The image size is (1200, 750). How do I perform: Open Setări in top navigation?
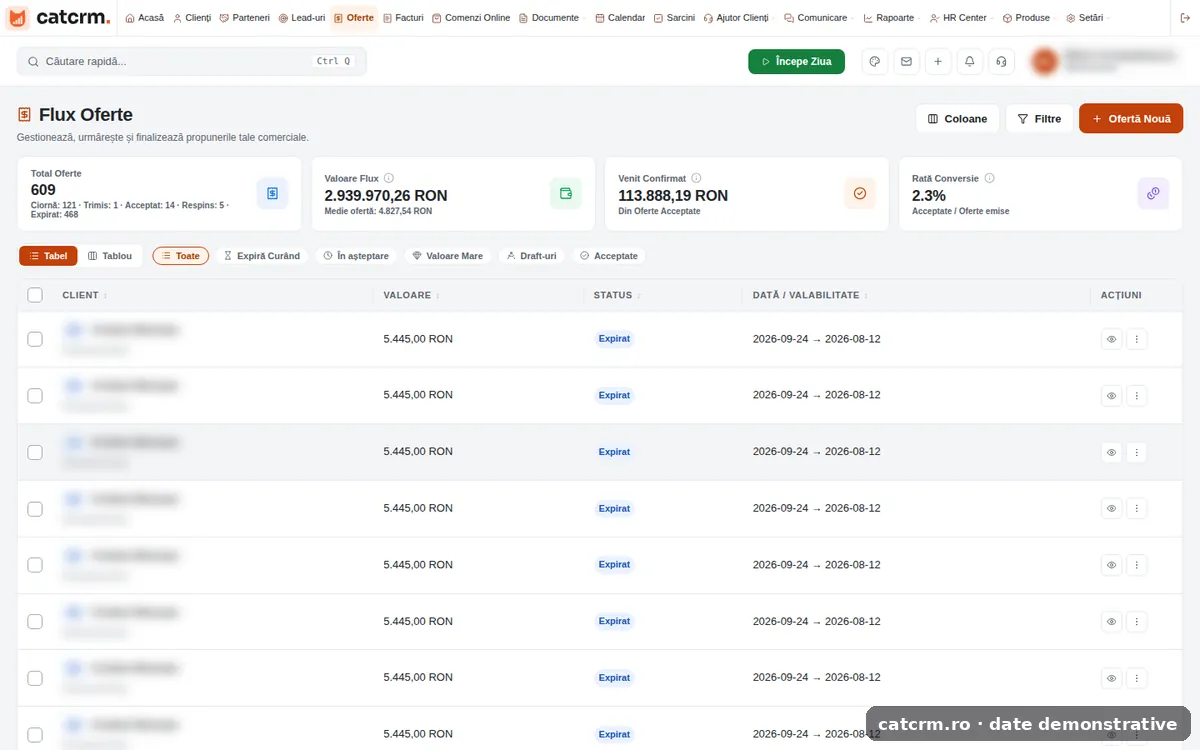coord(1087,18)
